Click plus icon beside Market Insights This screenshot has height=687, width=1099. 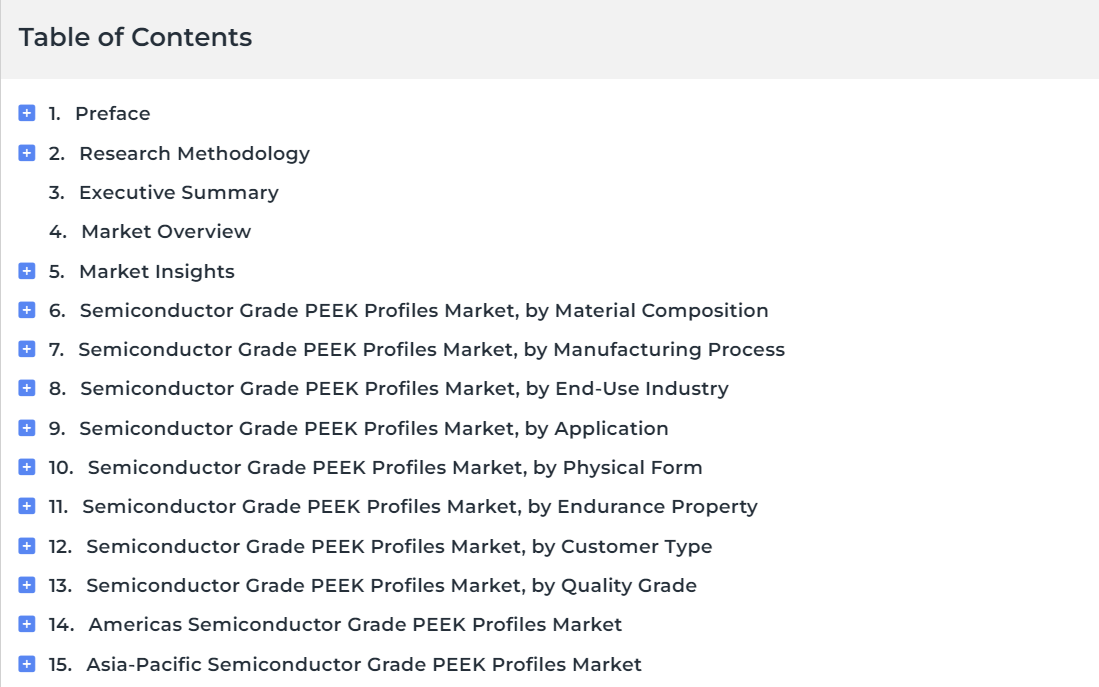click(x=27, y=271)
